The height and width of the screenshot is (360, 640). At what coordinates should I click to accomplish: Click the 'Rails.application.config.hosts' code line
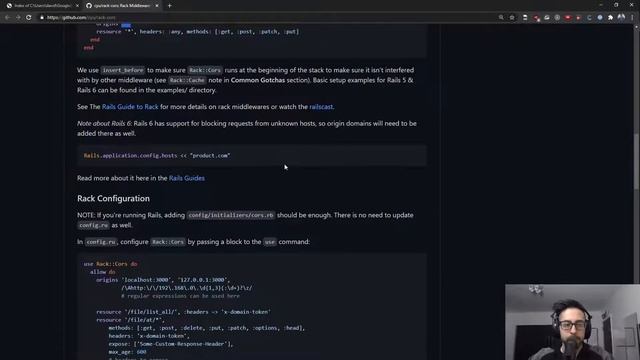coord(157,156)
